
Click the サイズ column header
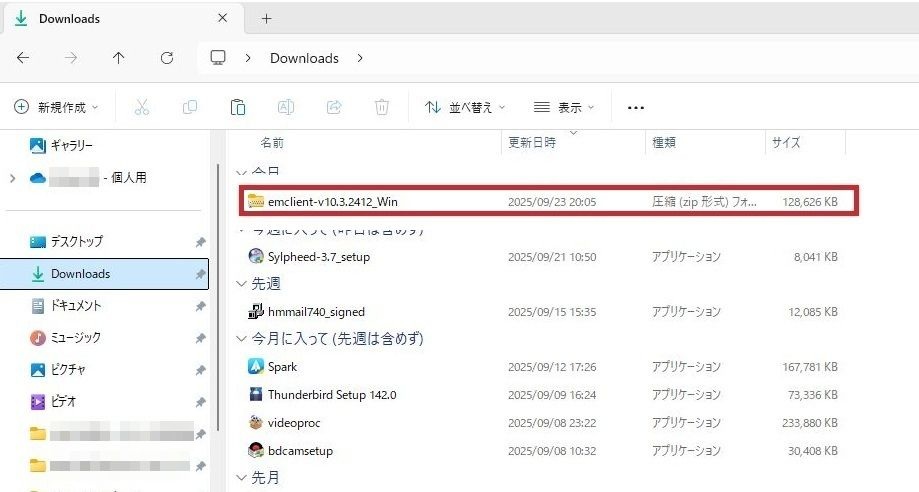786,143
